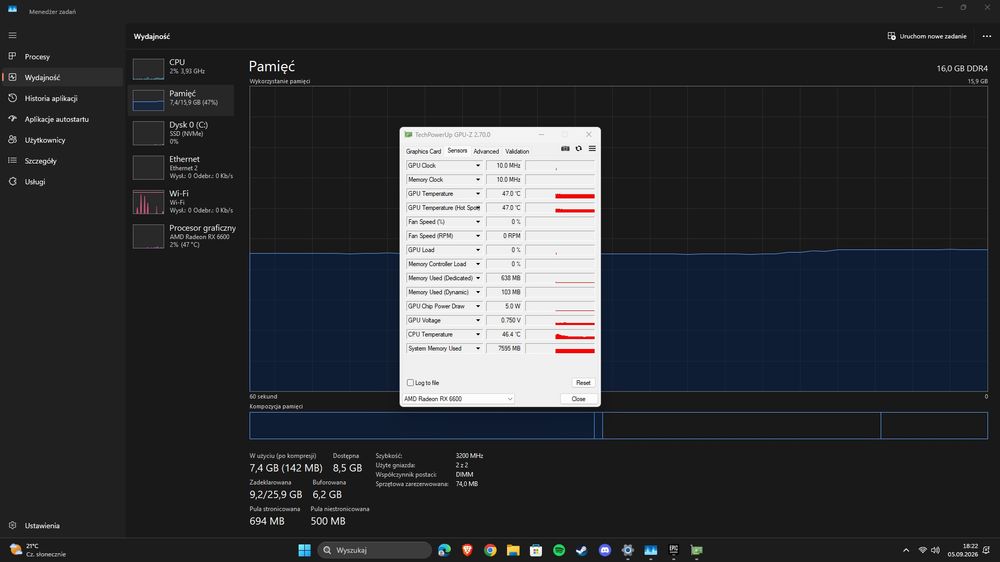Click the GPU-Z taskbar icon
This screenshot has width=1000, height=562.
pyautogui.click(x=696, y=550)
